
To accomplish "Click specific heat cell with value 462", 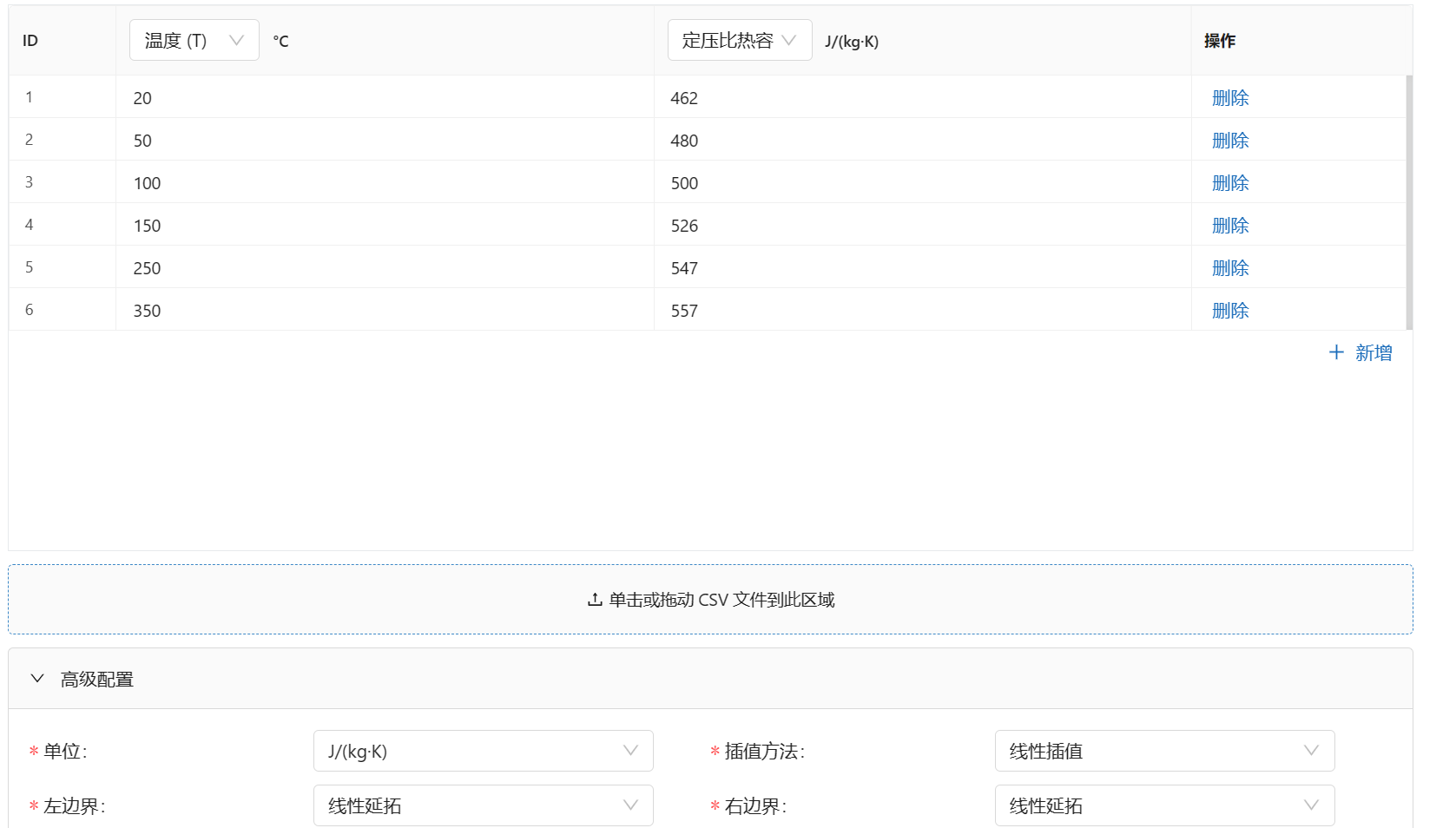I will tap(922, 97).
